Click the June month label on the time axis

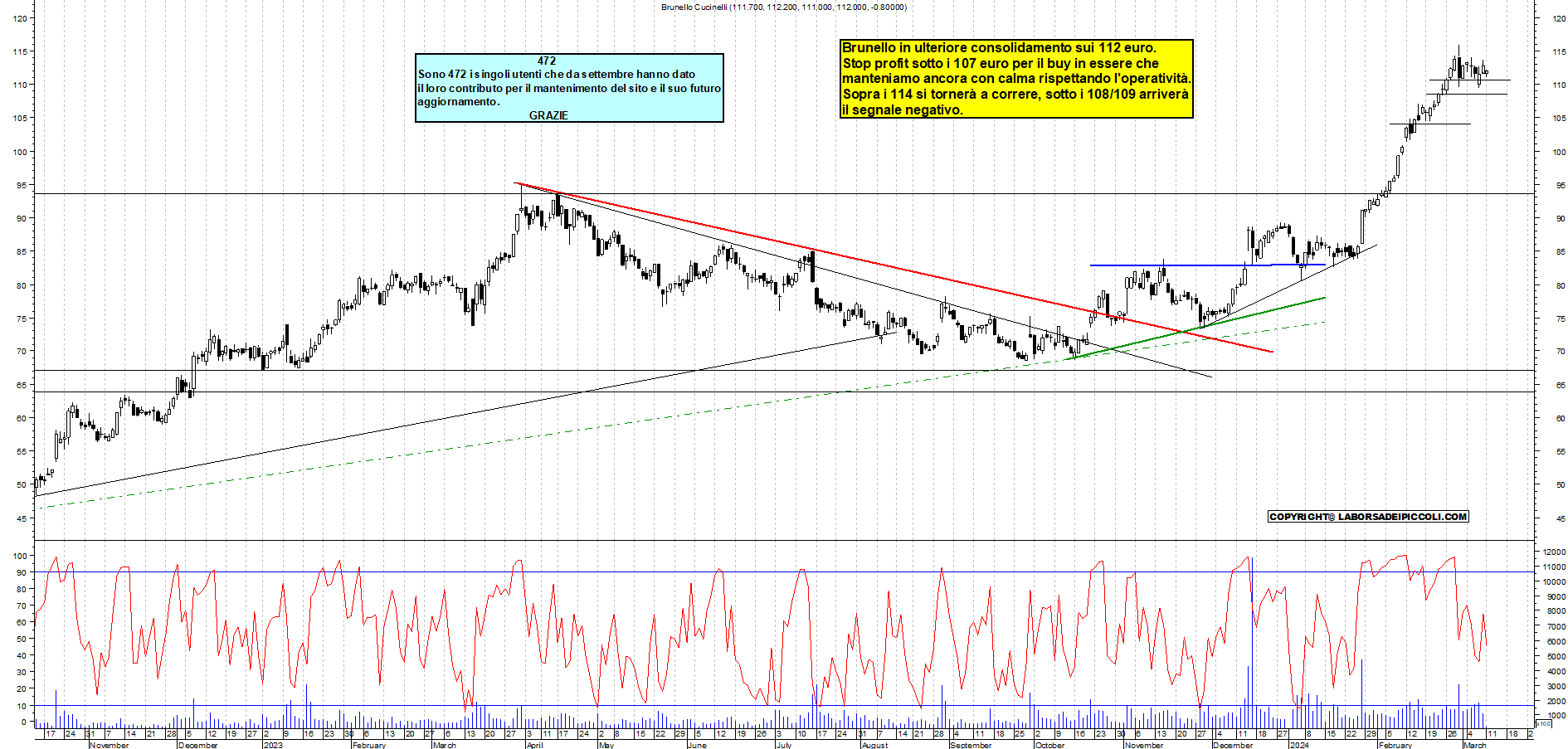point(698,745)
